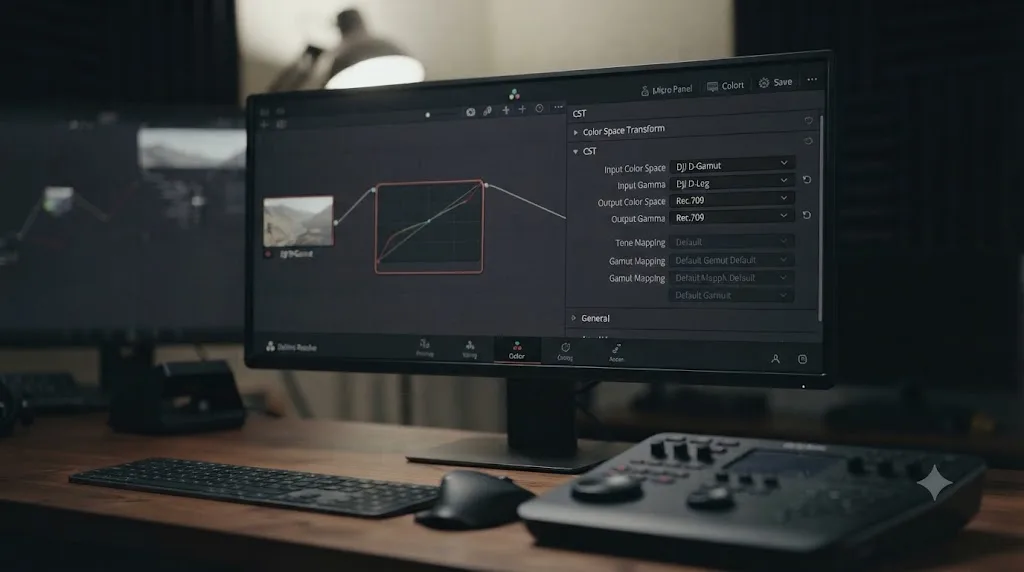Collapse the CST section triangle
1024x572 pixels.
(575, 151)
